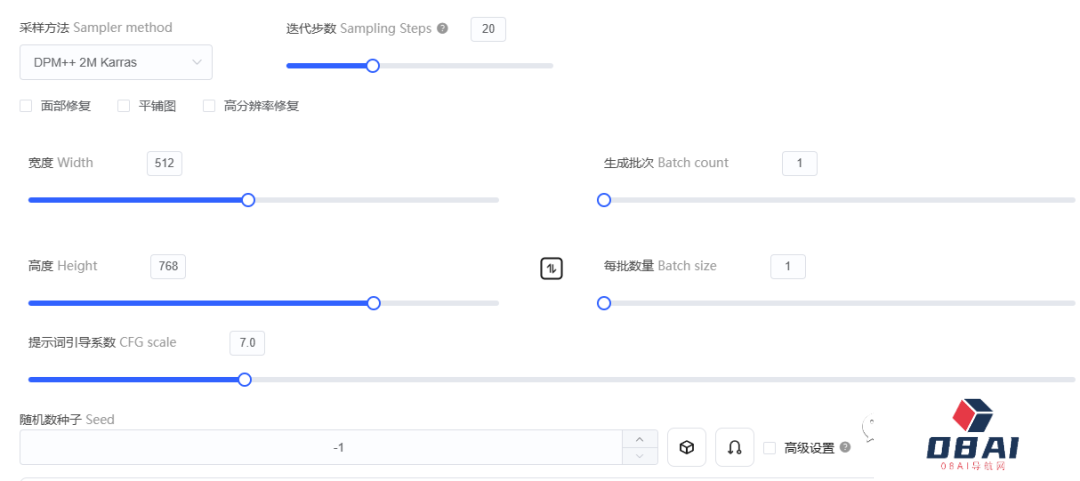The height and width of the screenshot is (481, 1080).
Task: Click the Width slider handle
Action: (249, 200)
